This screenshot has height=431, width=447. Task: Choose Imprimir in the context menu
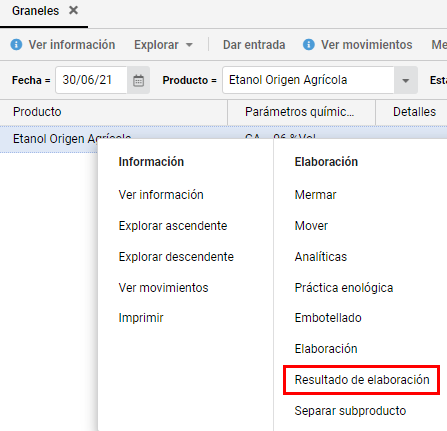point(141,318)
